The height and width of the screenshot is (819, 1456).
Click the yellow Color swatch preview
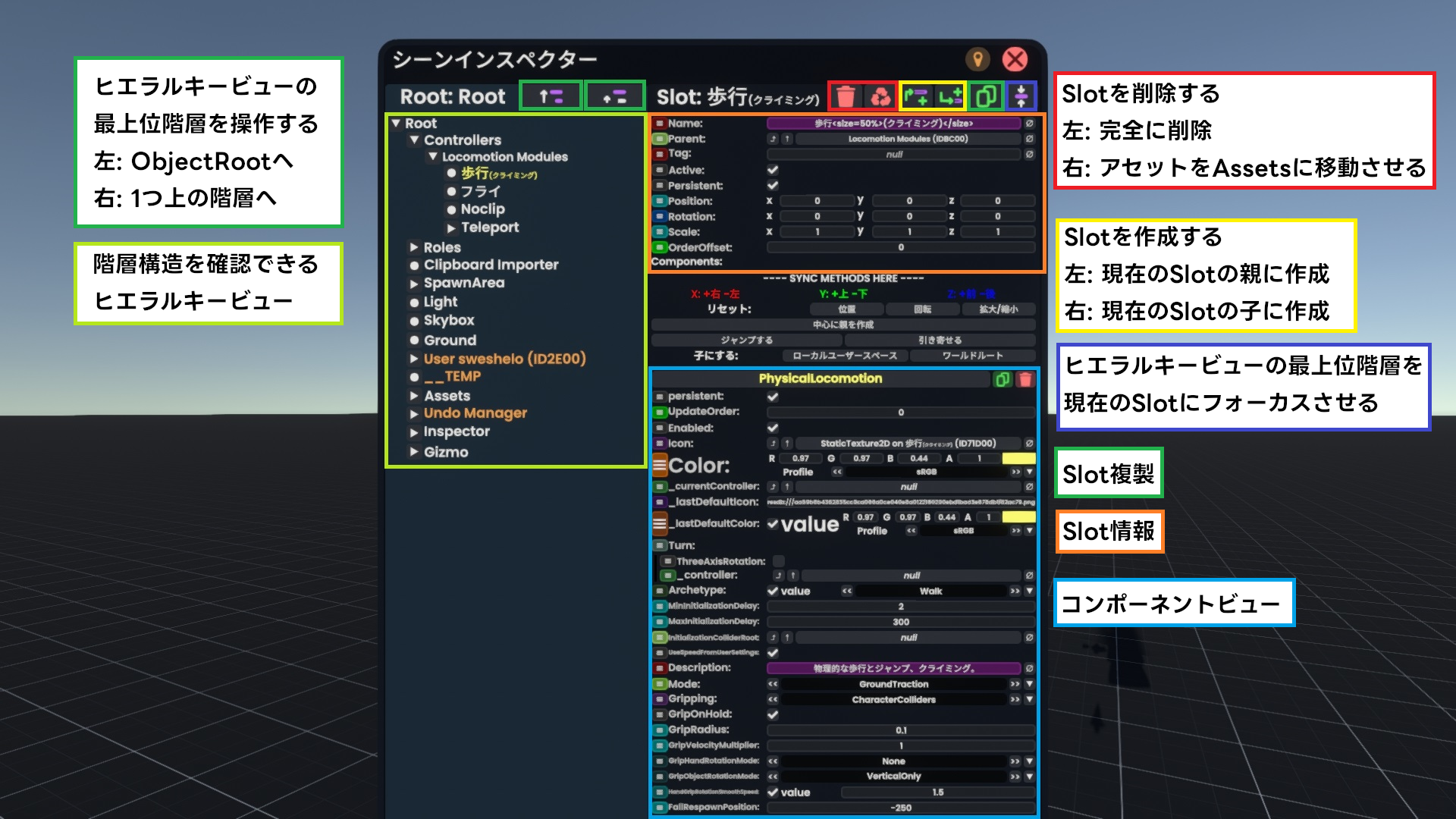pos(1018,459)
